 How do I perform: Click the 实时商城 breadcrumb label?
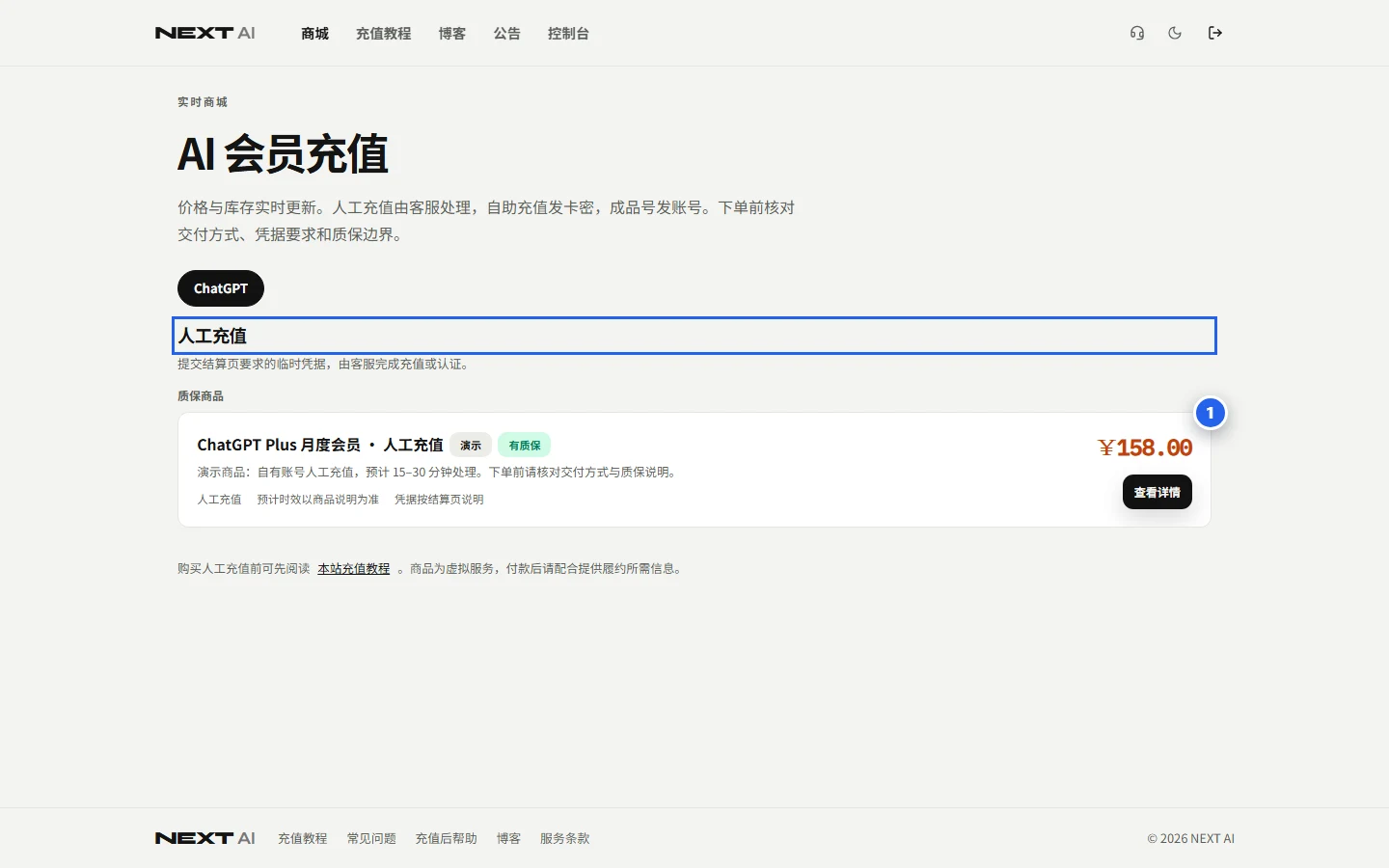pyautogui.click(x=203, y=102)
